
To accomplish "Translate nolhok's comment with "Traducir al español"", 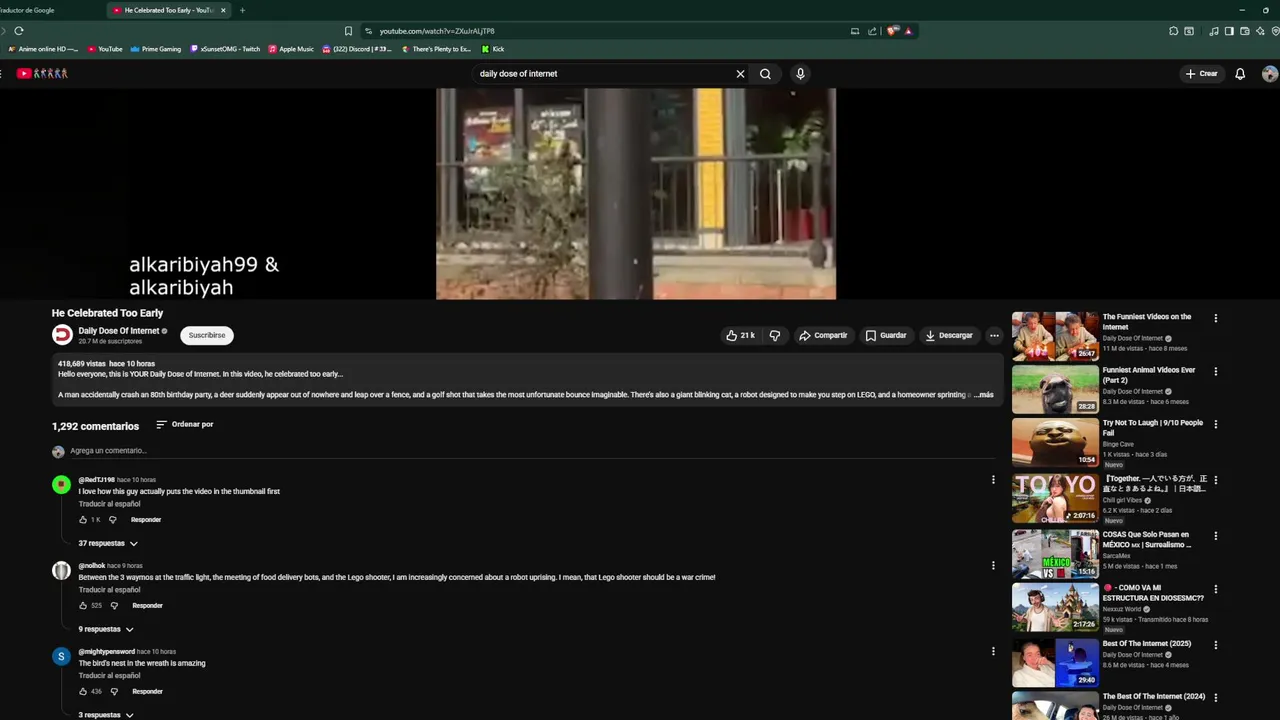I will (109, 590).
